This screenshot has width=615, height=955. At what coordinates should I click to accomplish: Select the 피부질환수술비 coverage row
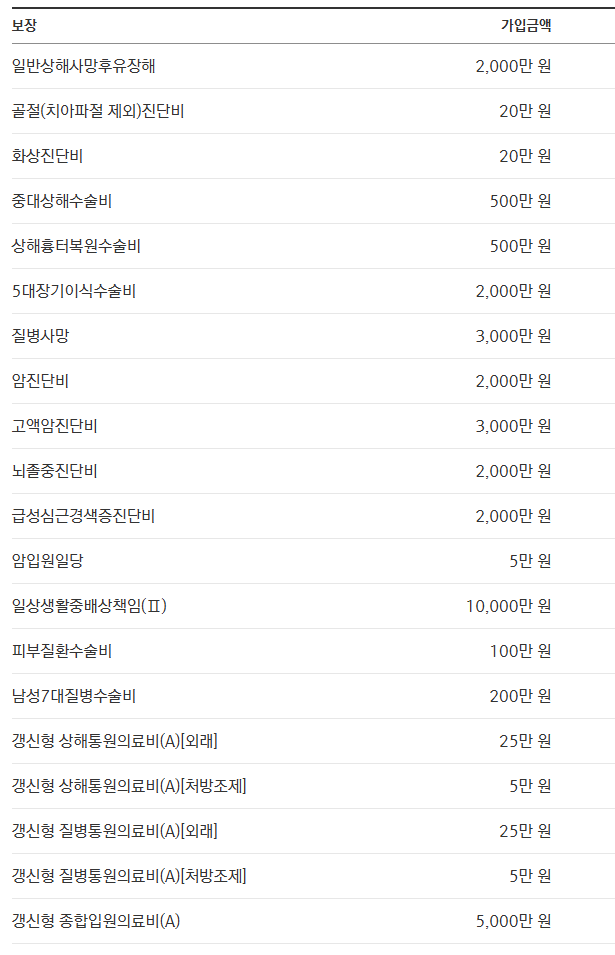point(313,651)
